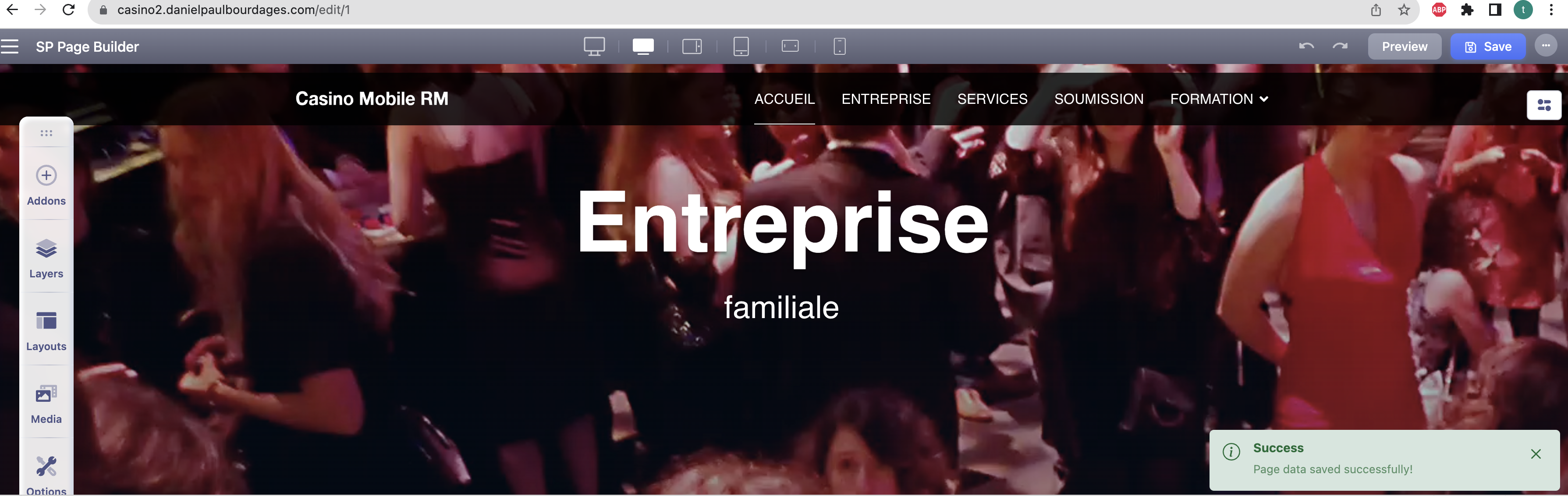
Task: Switch to tablet viewport mode
Action: pyautogui.click(x=741, y=46)
